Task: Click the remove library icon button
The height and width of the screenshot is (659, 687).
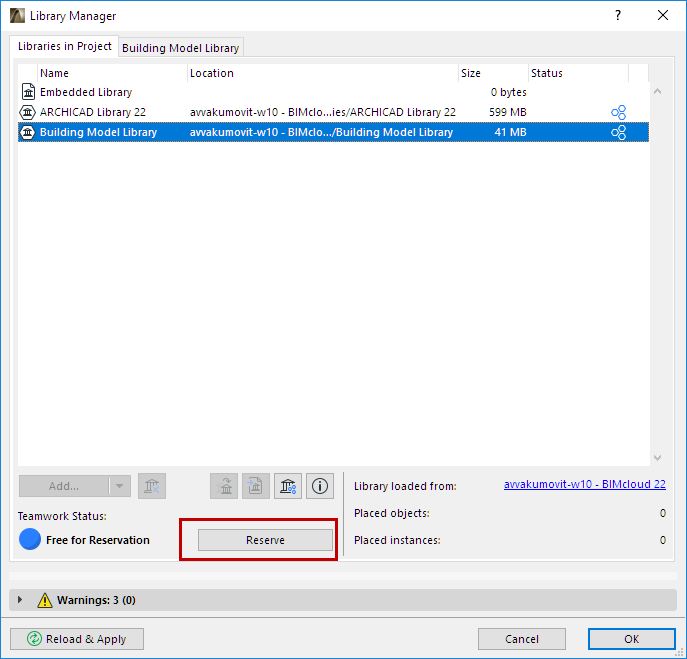Action: [x=152, y=486]
